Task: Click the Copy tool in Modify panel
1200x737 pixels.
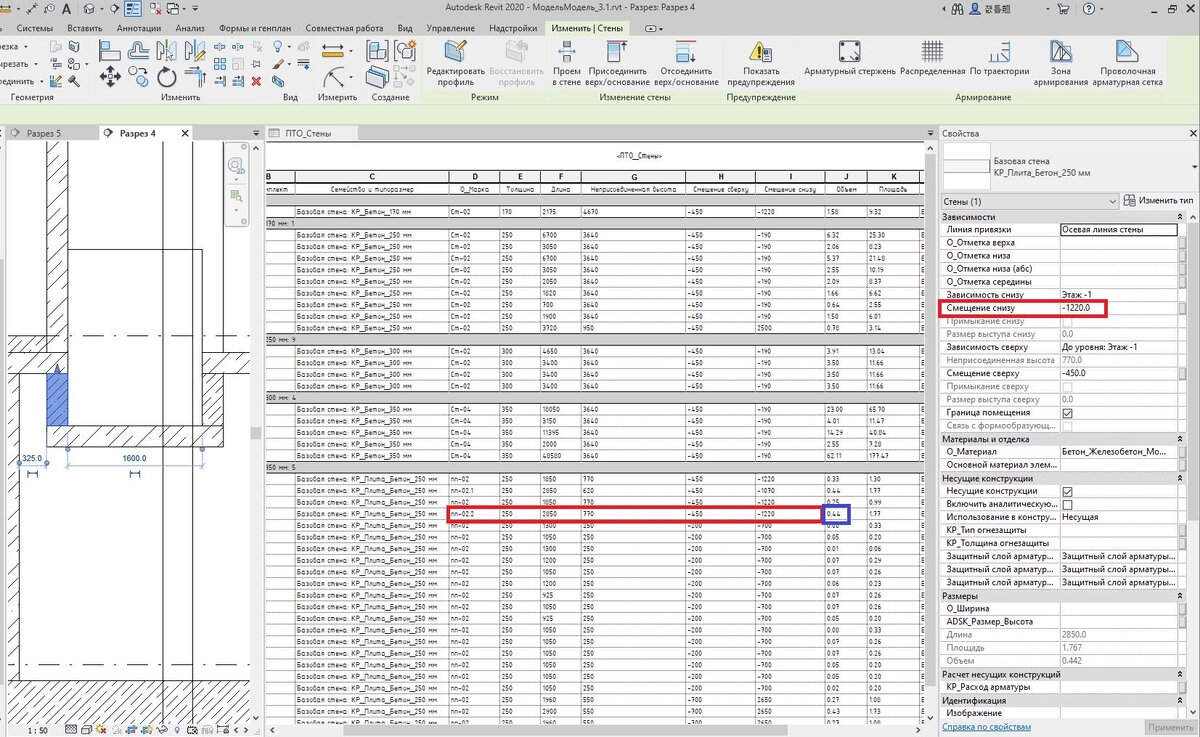Action: click(x=138, y=77)
